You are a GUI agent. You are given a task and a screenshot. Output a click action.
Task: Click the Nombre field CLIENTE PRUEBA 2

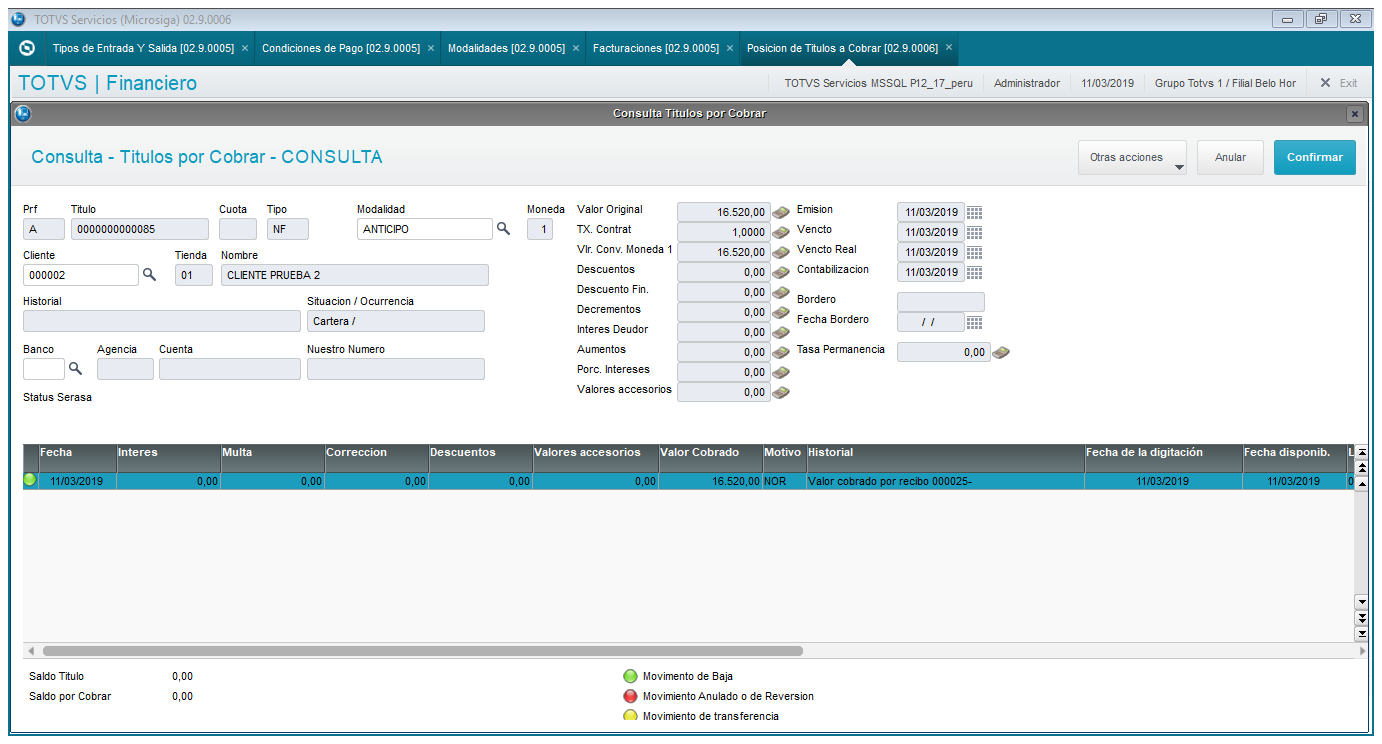[355, 275]
